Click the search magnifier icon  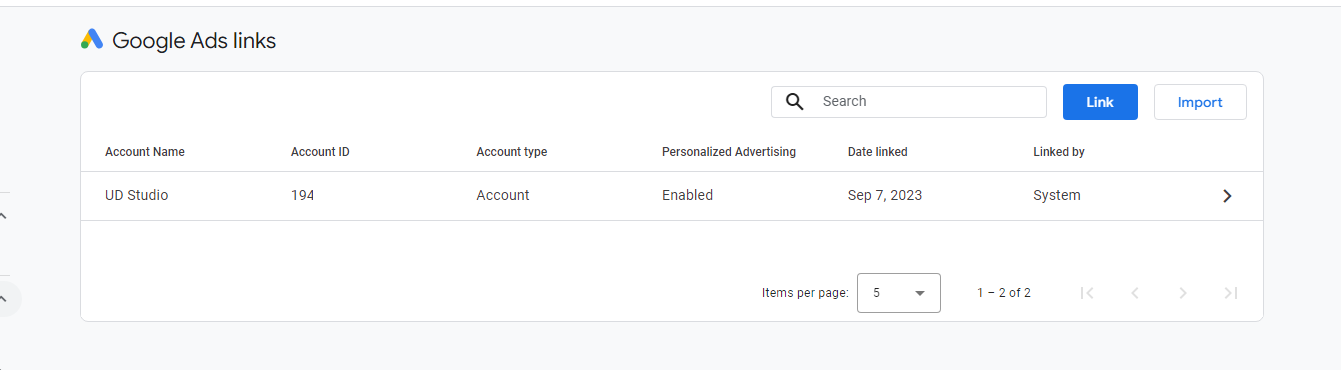[795, 102]
